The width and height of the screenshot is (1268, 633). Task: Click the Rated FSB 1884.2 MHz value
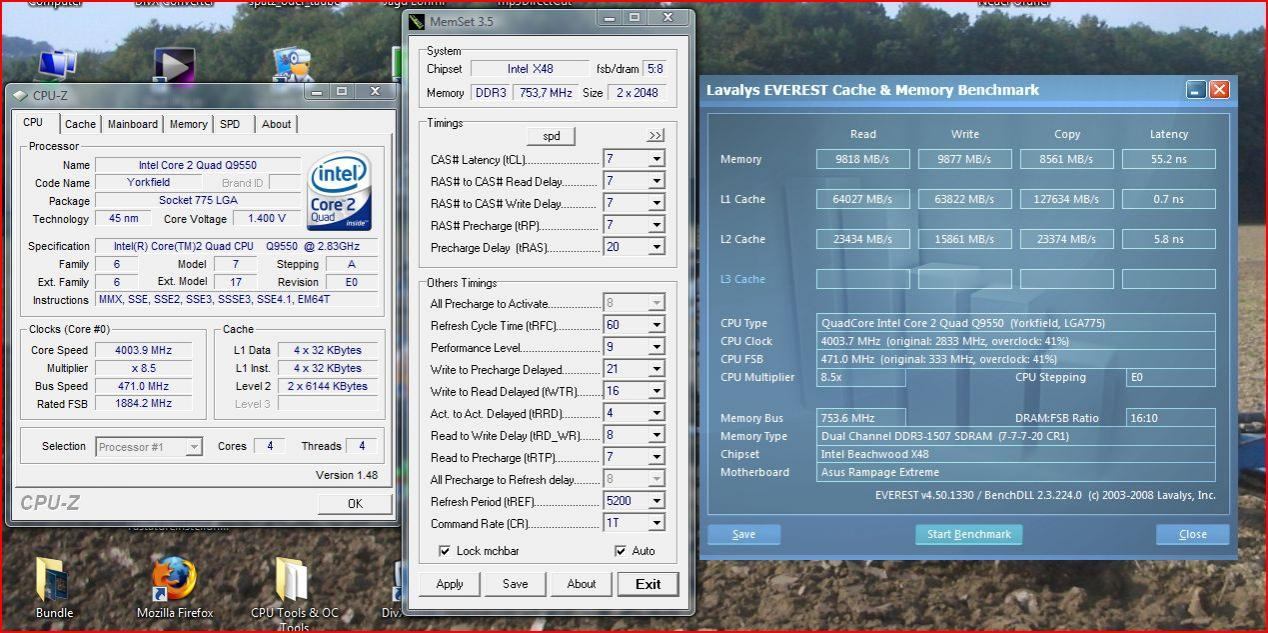pyautogui.click(x=145, y=404)
